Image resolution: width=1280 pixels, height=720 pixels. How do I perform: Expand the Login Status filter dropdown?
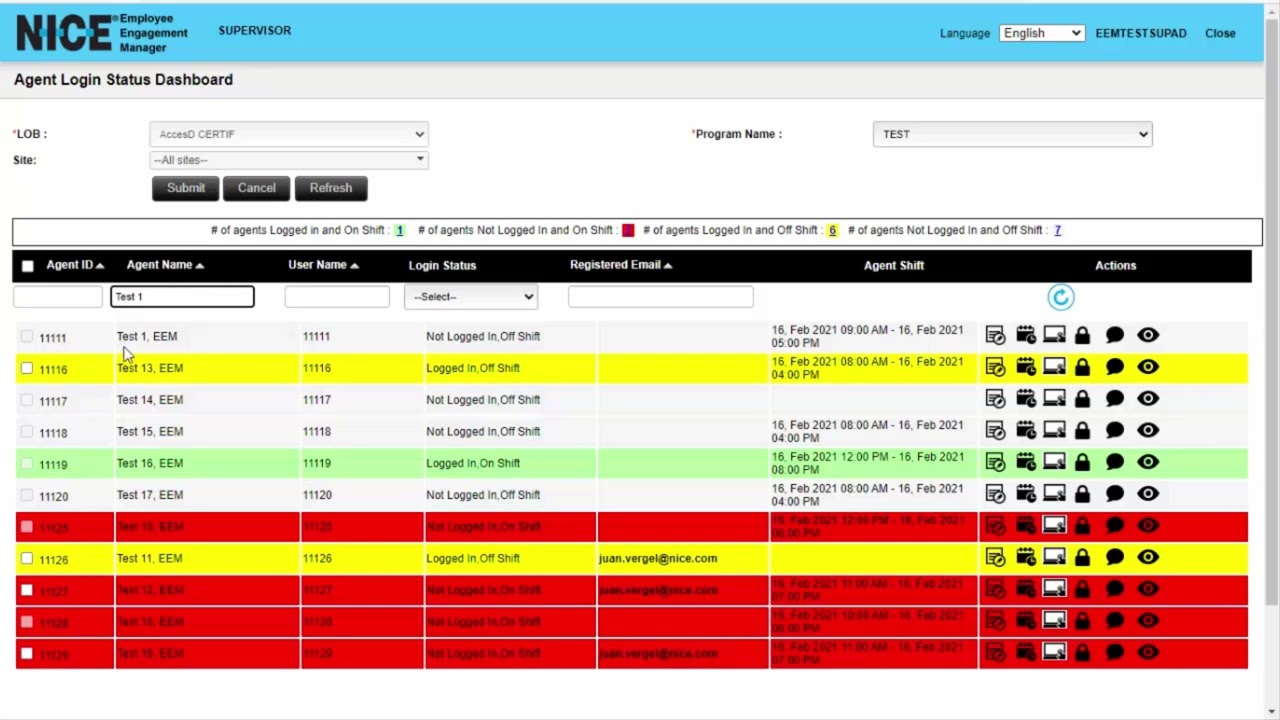click(x=471, y=297)
